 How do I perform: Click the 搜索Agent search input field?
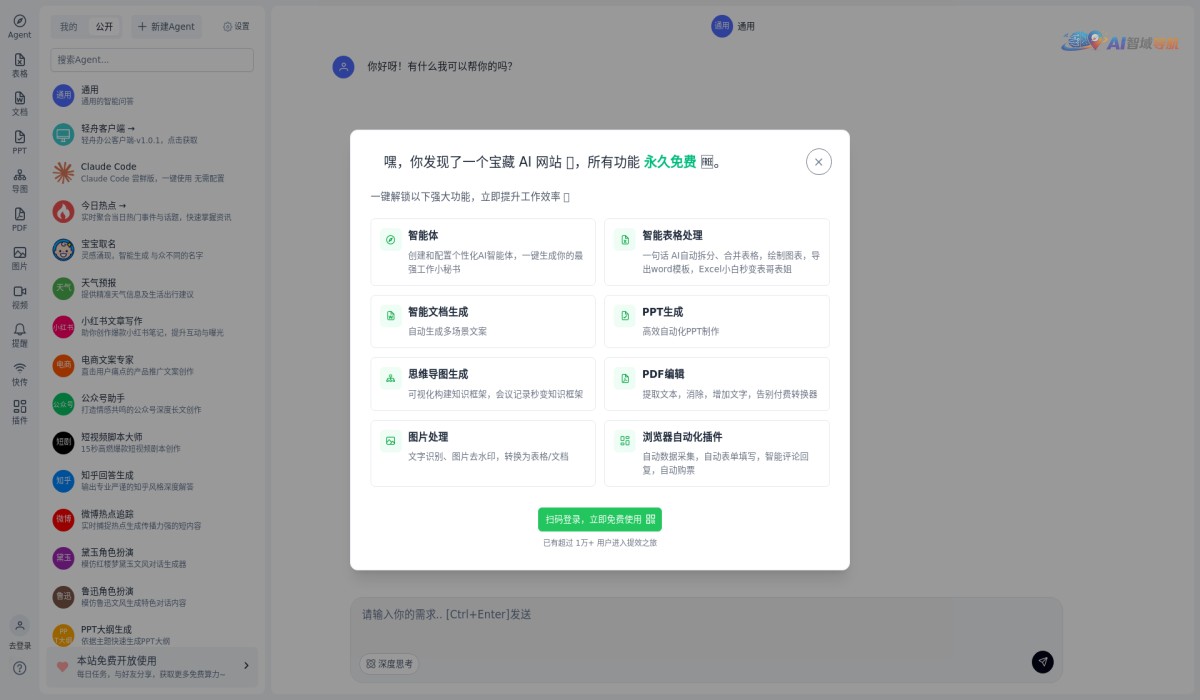[x=151, y=60]
